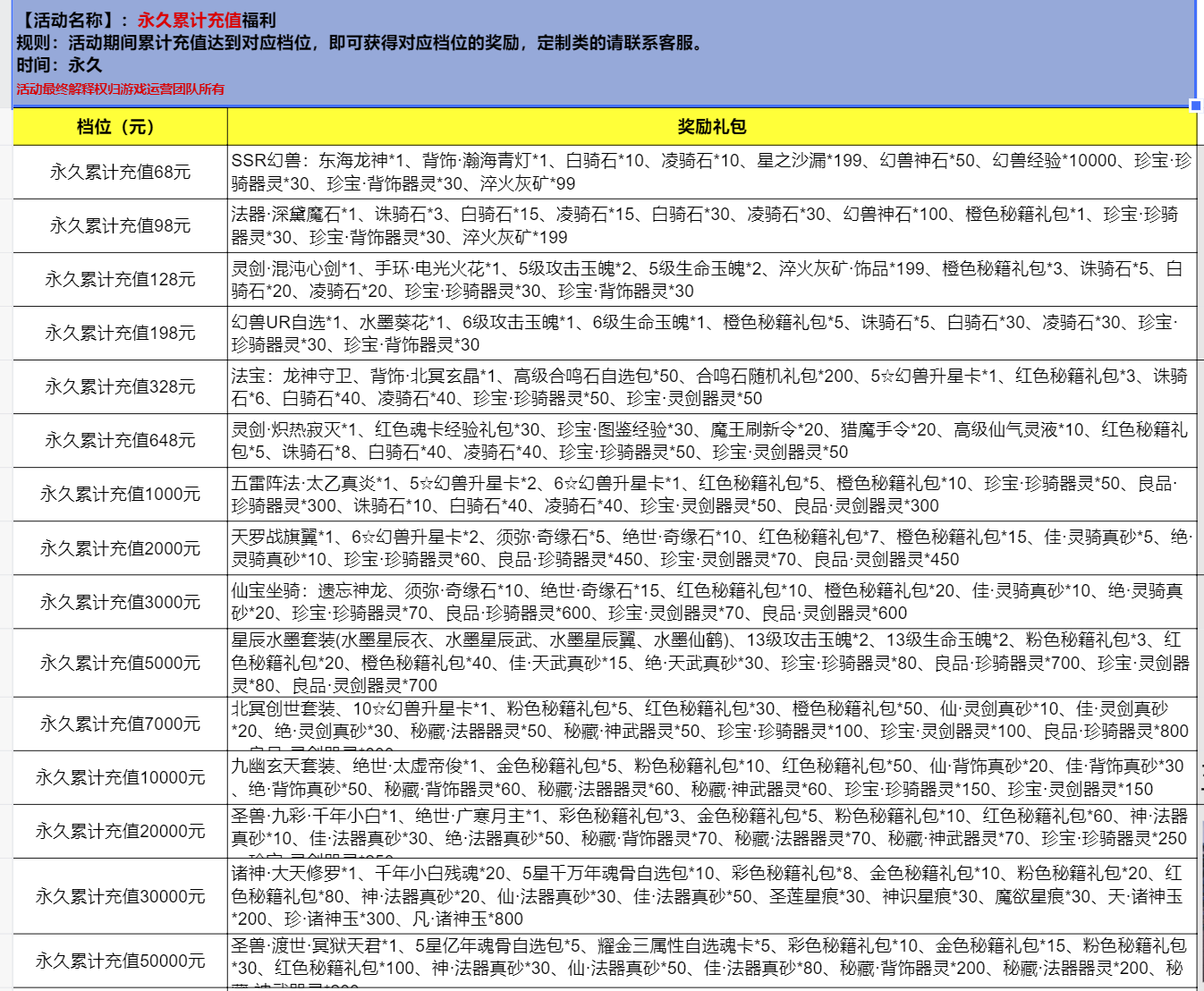Image resolution: width=1204 pixels, height=991 pixels.
Task: Click the red 活动最终解释权 disclaimer text
Action: pyautogui.click(x=120, y=89)
